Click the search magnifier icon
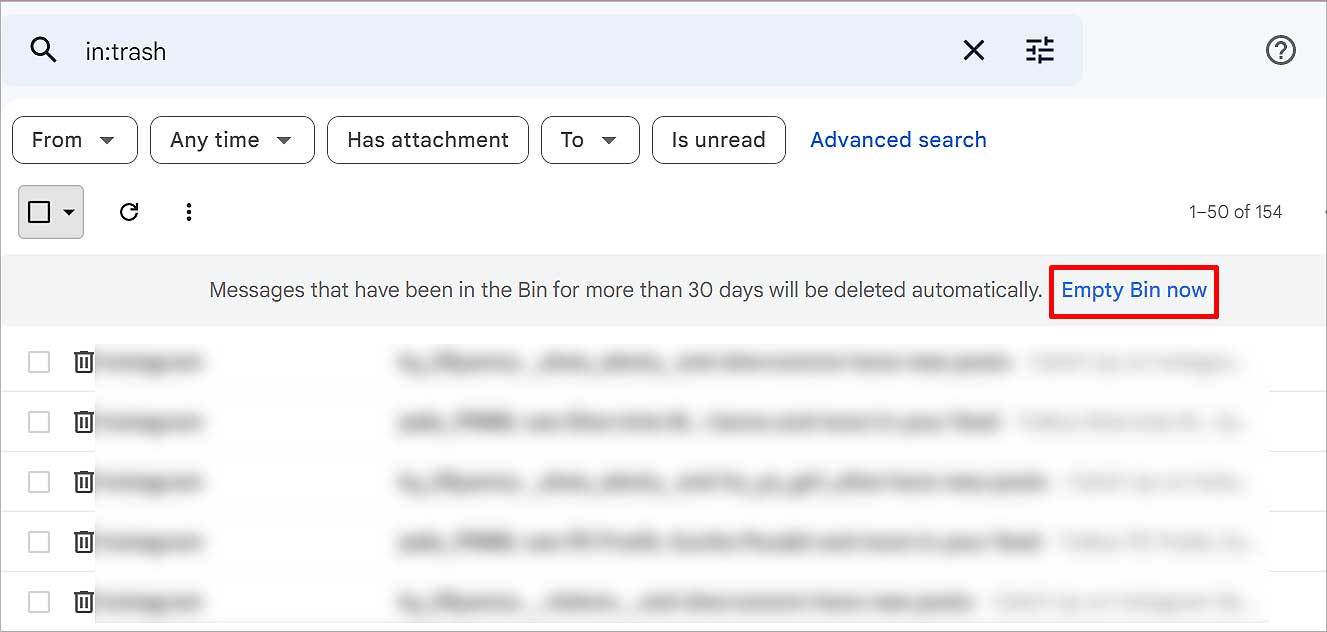1327x632 pixels. pyautogui.click(x=43, y=50)
